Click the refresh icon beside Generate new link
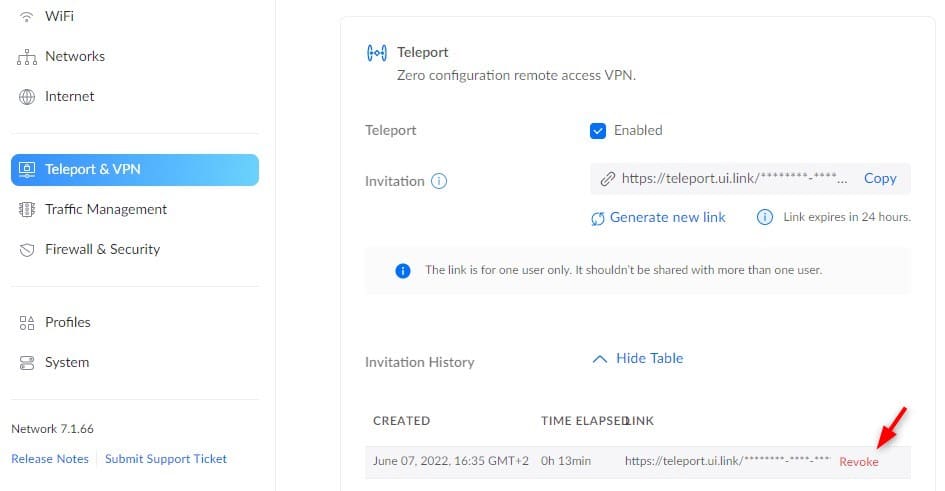 [x=597, y=218]
